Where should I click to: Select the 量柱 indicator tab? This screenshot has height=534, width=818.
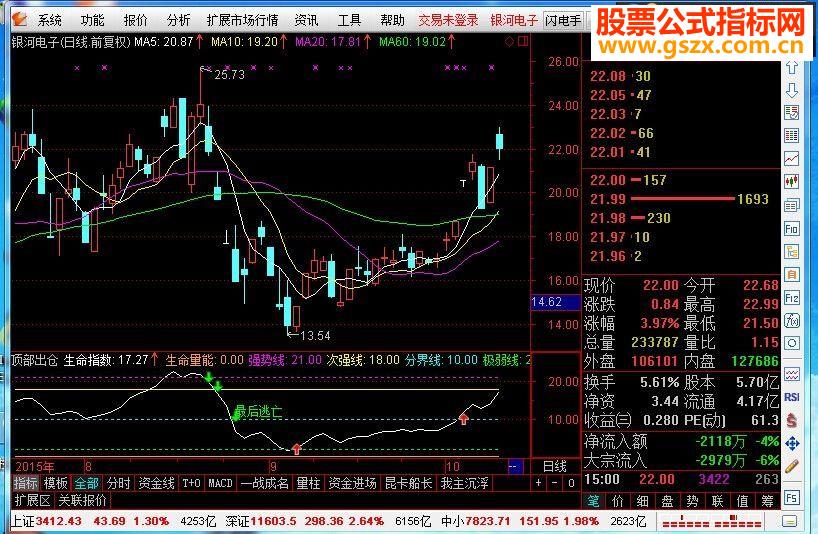[x=308, y=483]
